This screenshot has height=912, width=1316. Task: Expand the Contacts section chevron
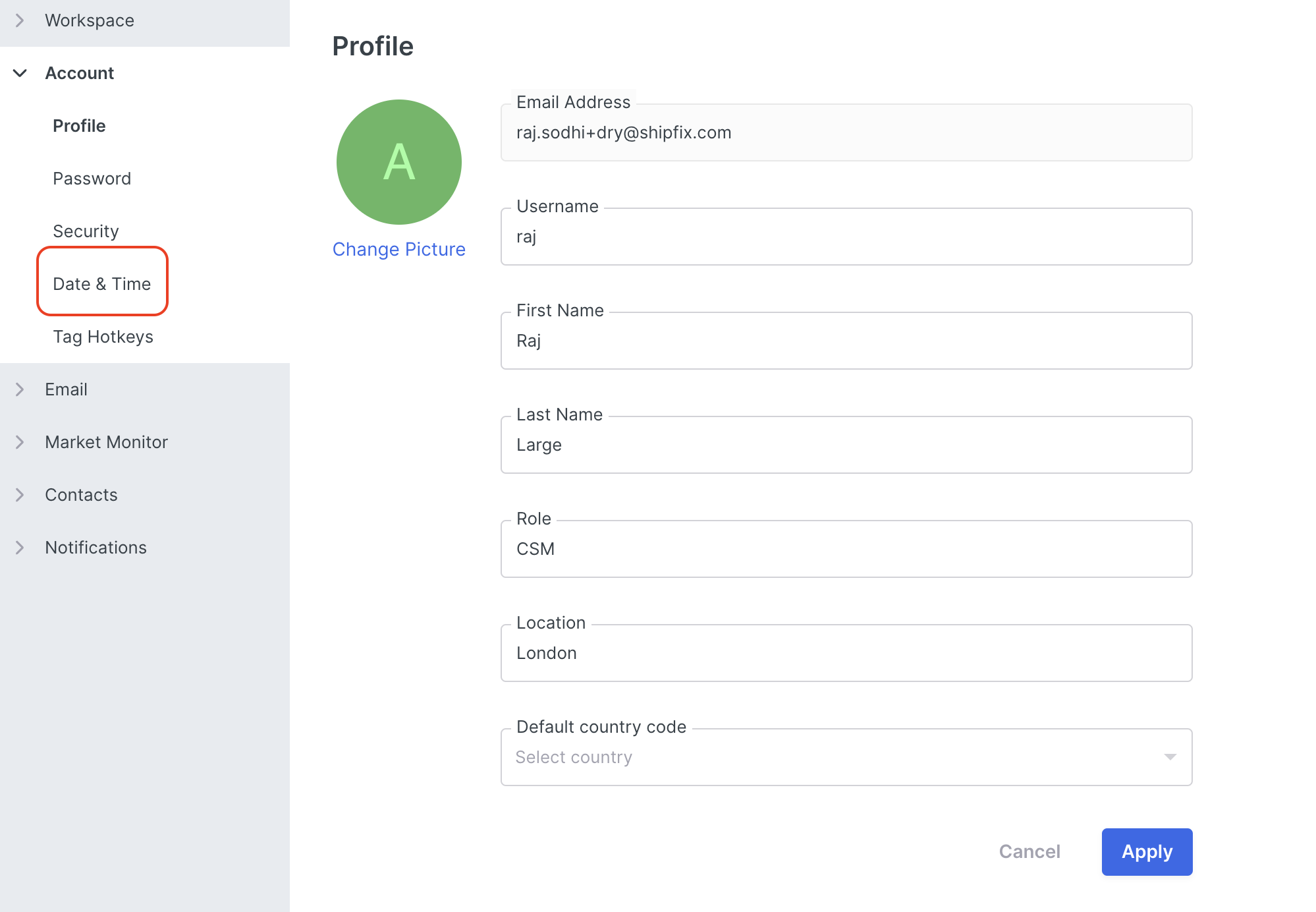20,495
